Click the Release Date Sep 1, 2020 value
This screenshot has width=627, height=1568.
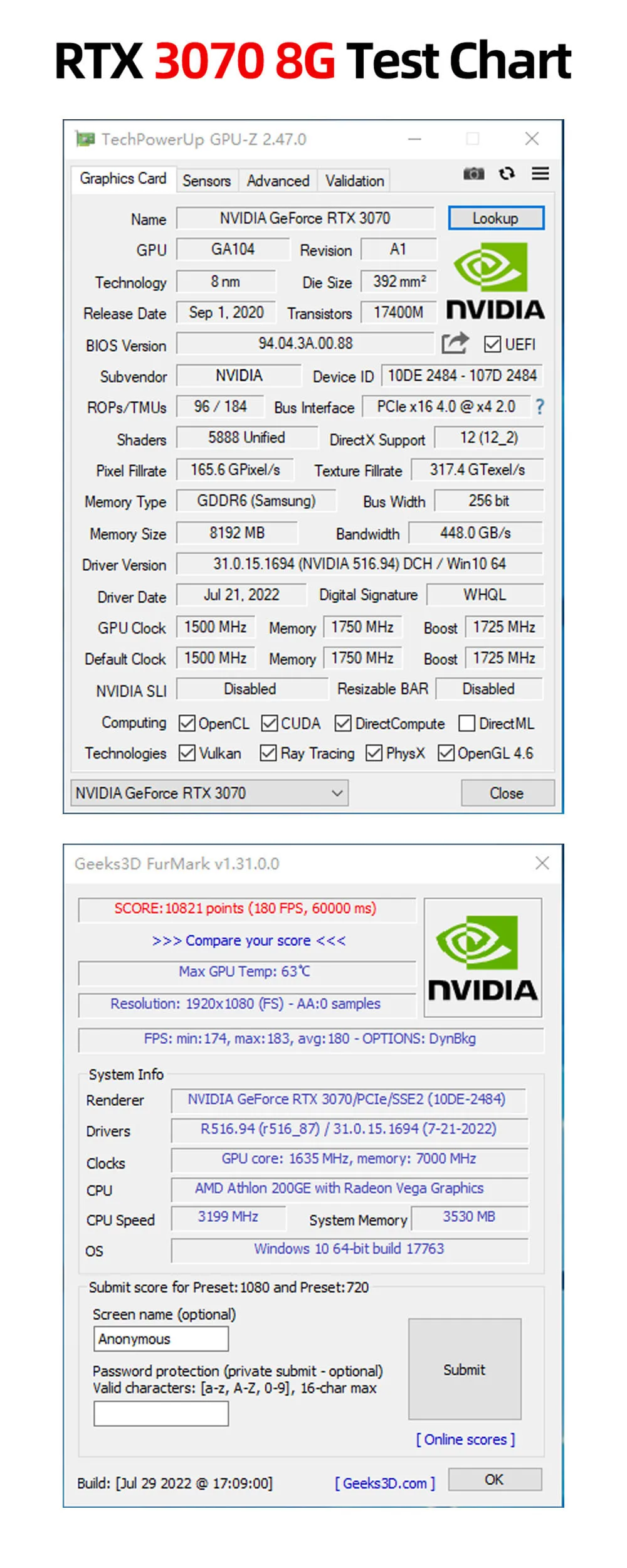226,312
